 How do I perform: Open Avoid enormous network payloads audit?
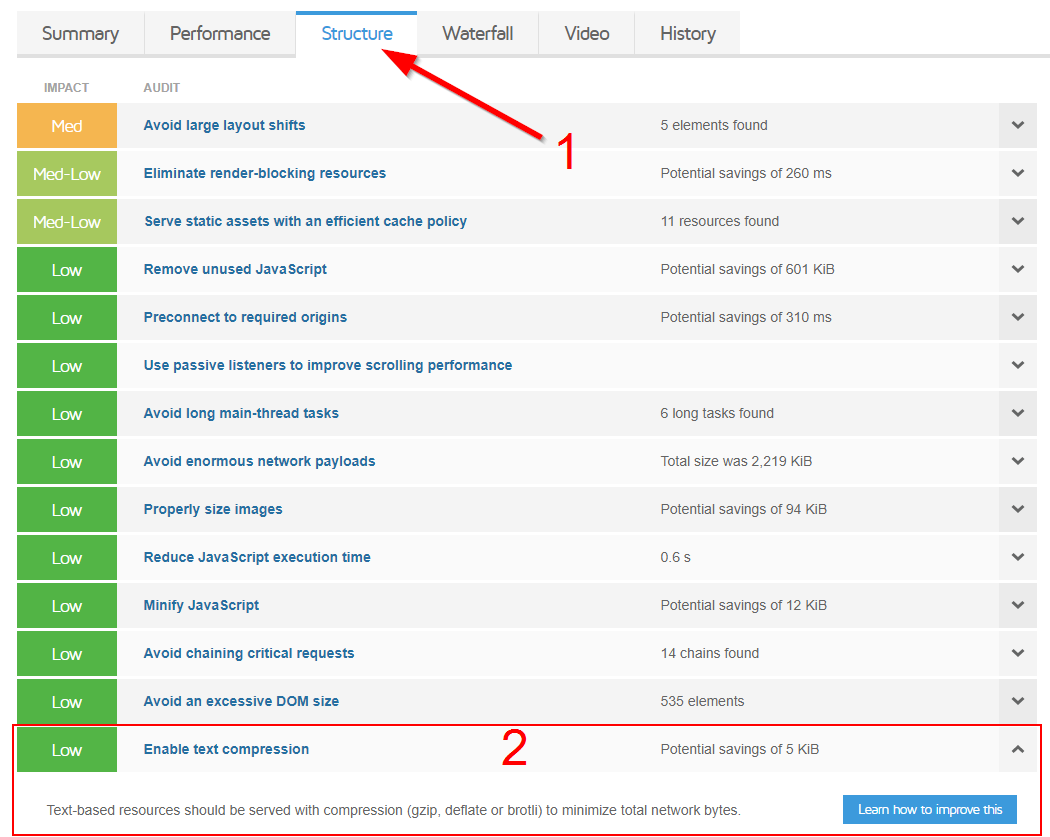click(x=259, y=462)
